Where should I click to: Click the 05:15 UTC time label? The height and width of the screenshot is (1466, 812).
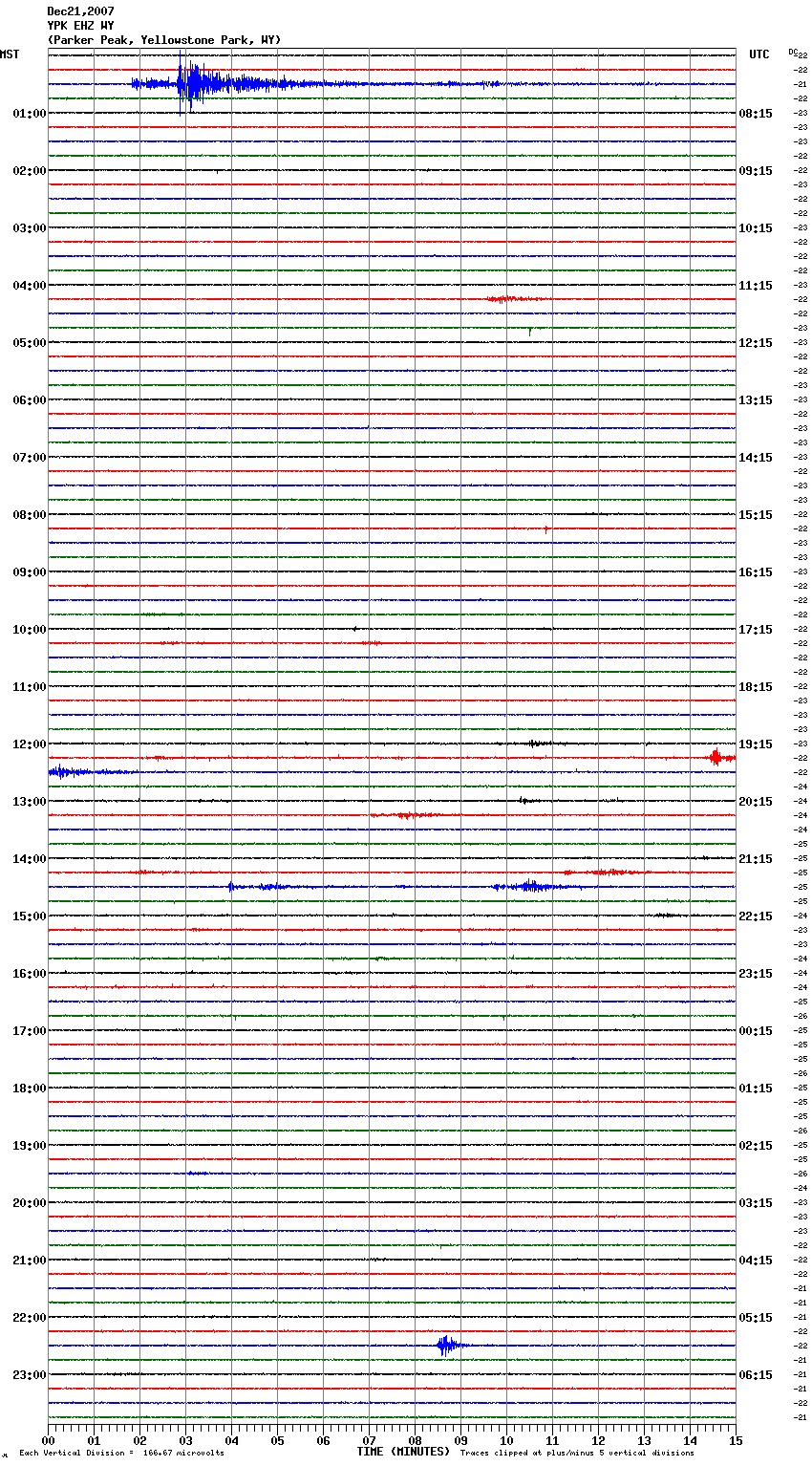pyautogui.click(x=756, y=1318)
